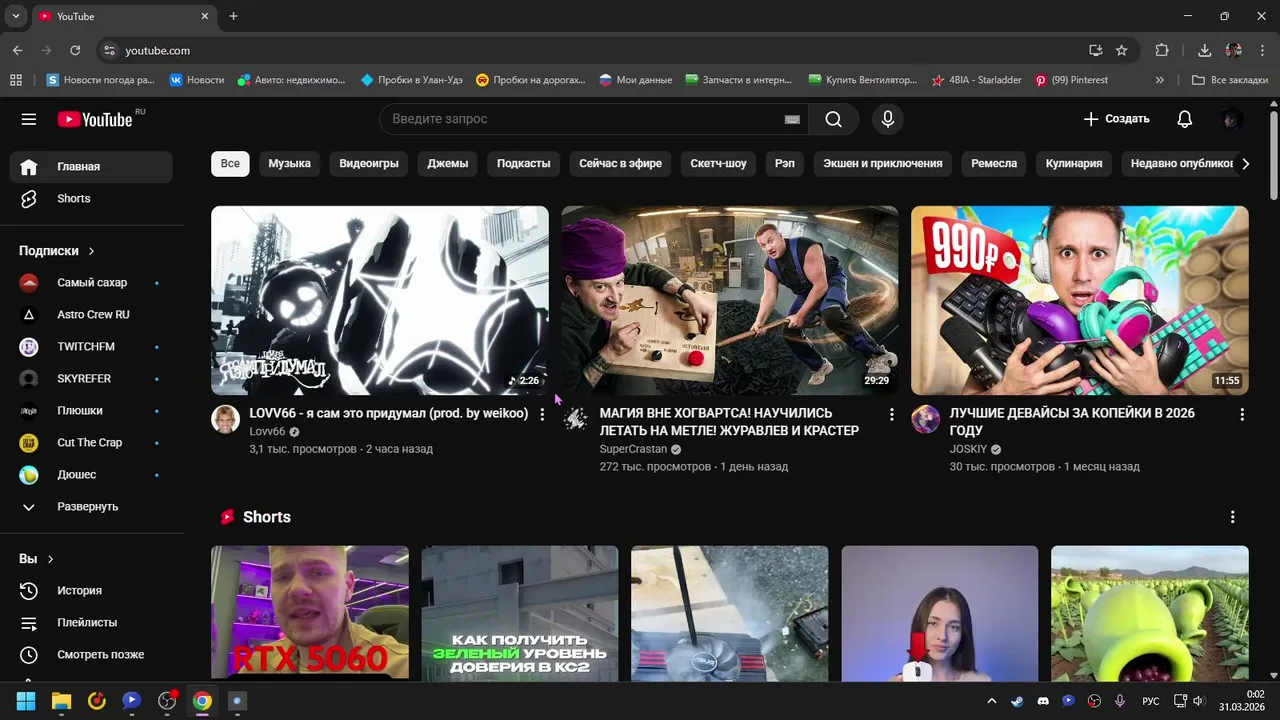This screenshot has width=1280, height=720.
Task: Click SuperCrastan channel avatar
Action: (575, 419)
